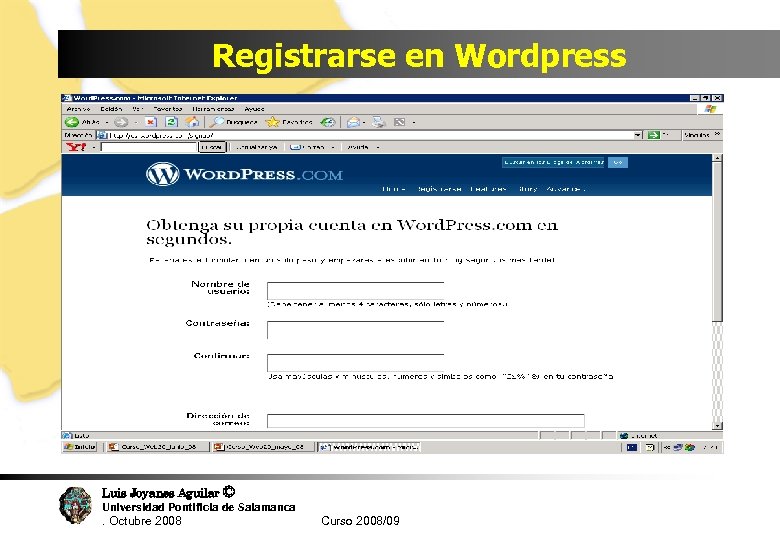The width and height of the screenshot is (780, 540).
Task: Click the WordPress W circle logo
Action: pyautogui.click(x=163, y=174)
